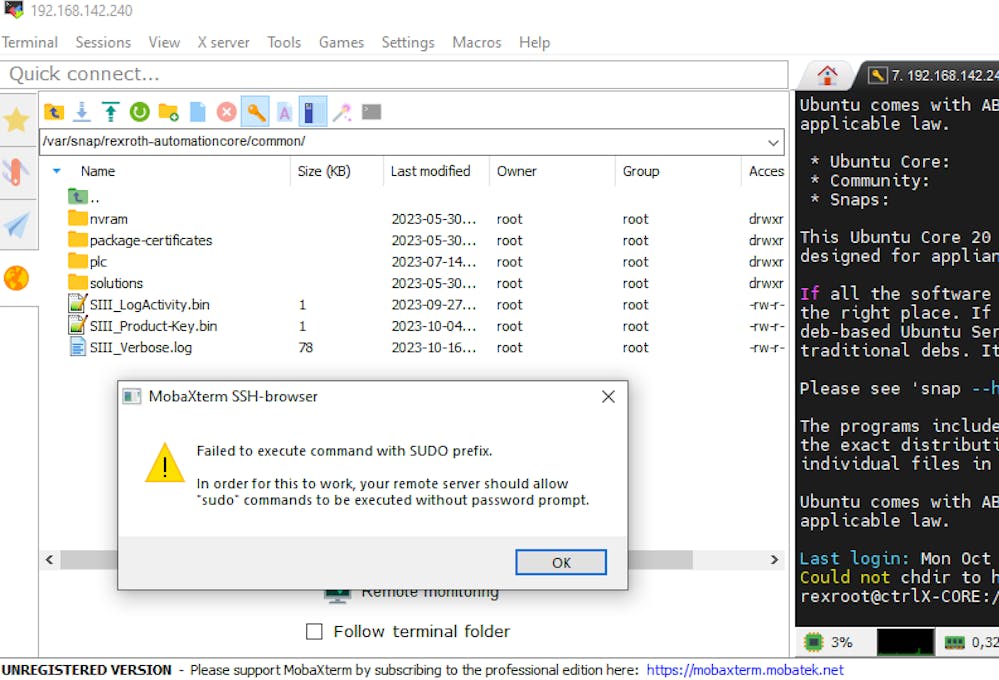This screenshot has width=999, height=680.
Task: Close the MobaXterm SSH-browser dialog
Action: (608, 396)
